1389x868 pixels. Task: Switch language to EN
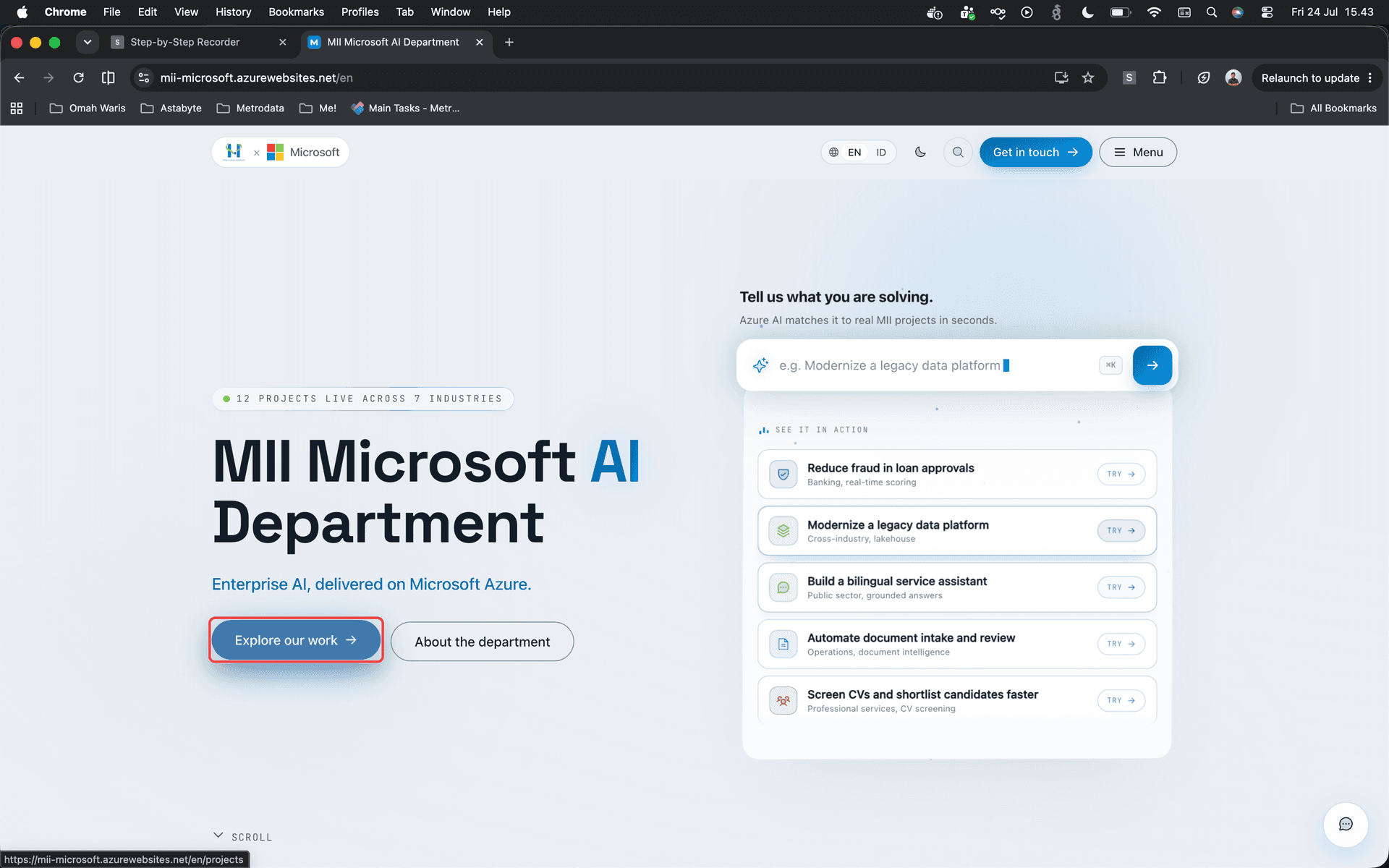click(854, 152)
